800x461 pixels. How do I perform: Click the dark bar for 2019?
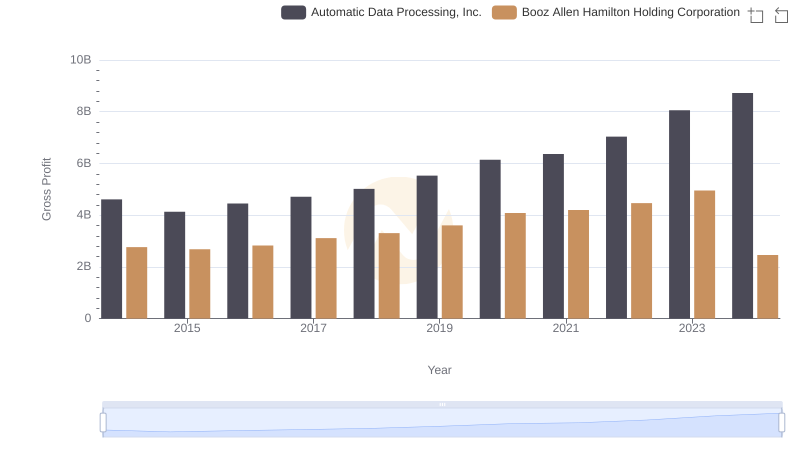427,247
